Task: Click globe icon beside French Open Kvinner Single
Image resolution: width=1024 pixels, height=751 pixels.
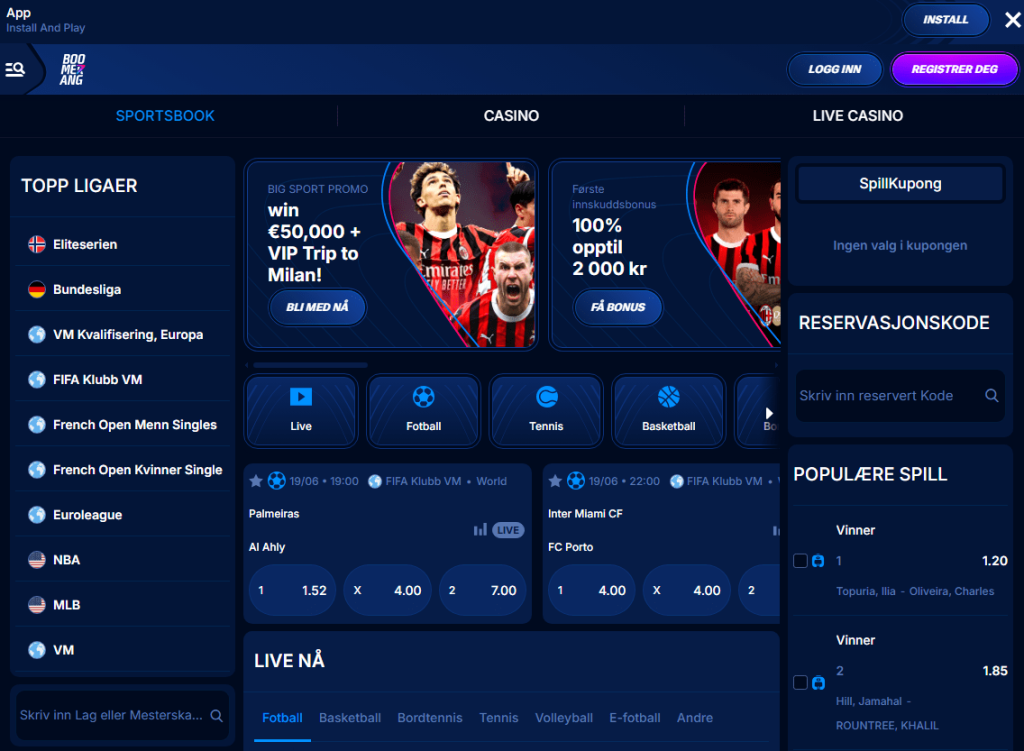Action: click(x=37, y=470)
